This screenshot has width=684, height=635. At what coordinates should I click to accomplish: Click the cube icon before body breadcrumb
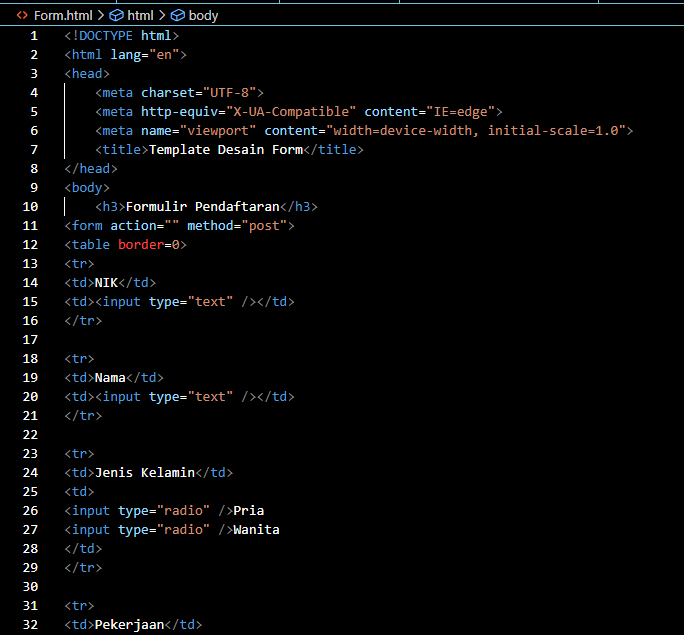coord(177,16)
